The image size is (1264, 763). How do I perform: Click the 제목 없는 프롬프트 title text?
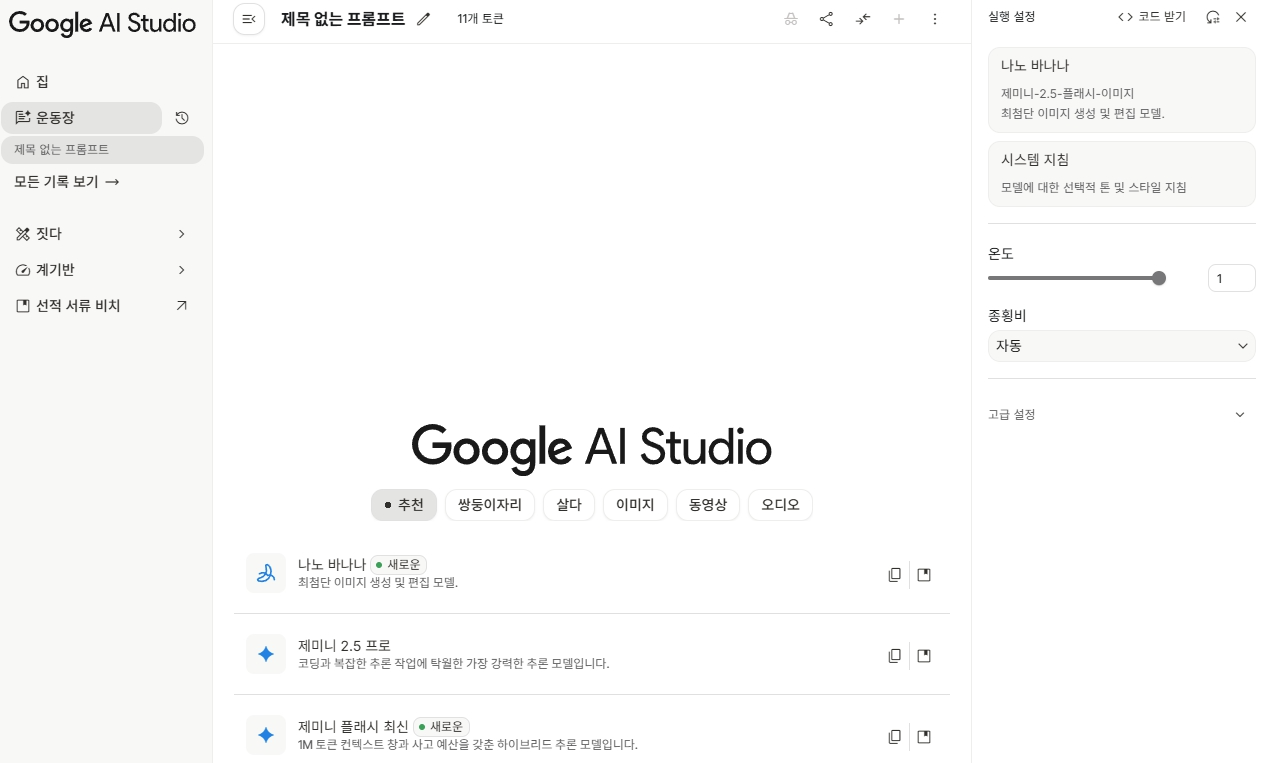pyautogui.click(x=343, y=19)
